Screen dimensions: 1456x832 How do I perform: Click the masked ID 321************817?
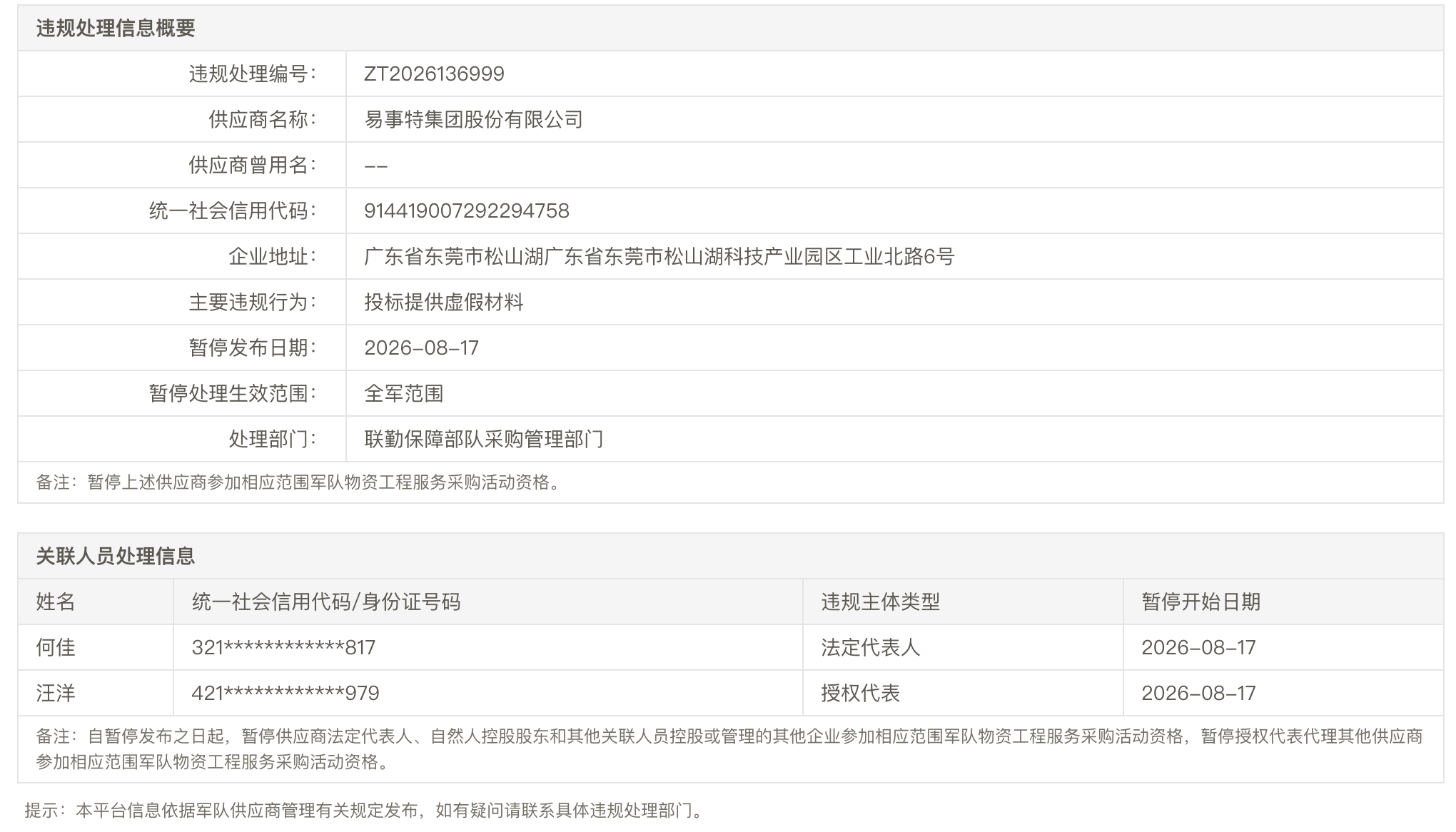[283, 647]
